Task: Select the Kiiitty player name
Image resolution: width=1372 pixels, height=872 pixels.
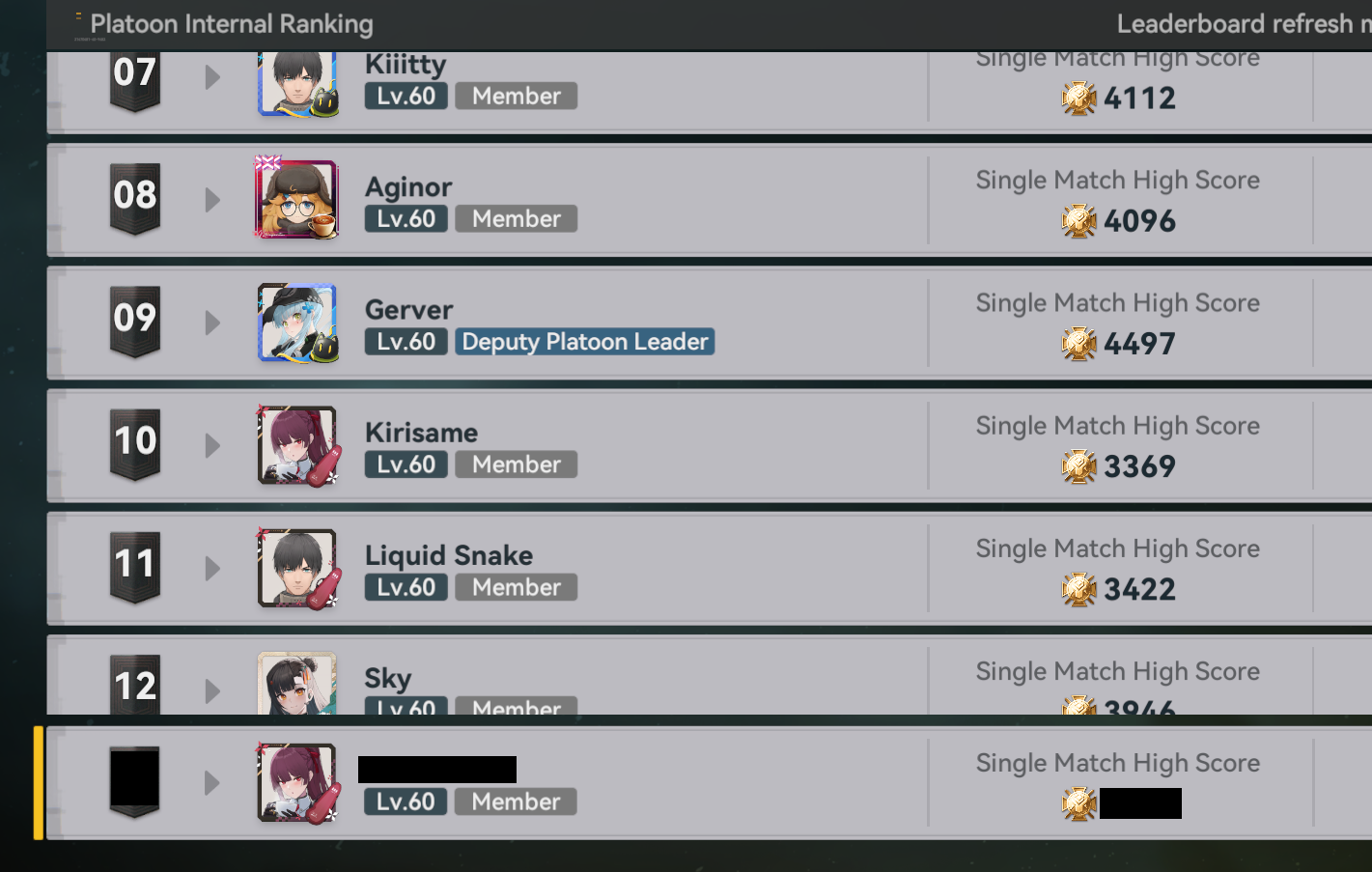Action: click(406, 65)
